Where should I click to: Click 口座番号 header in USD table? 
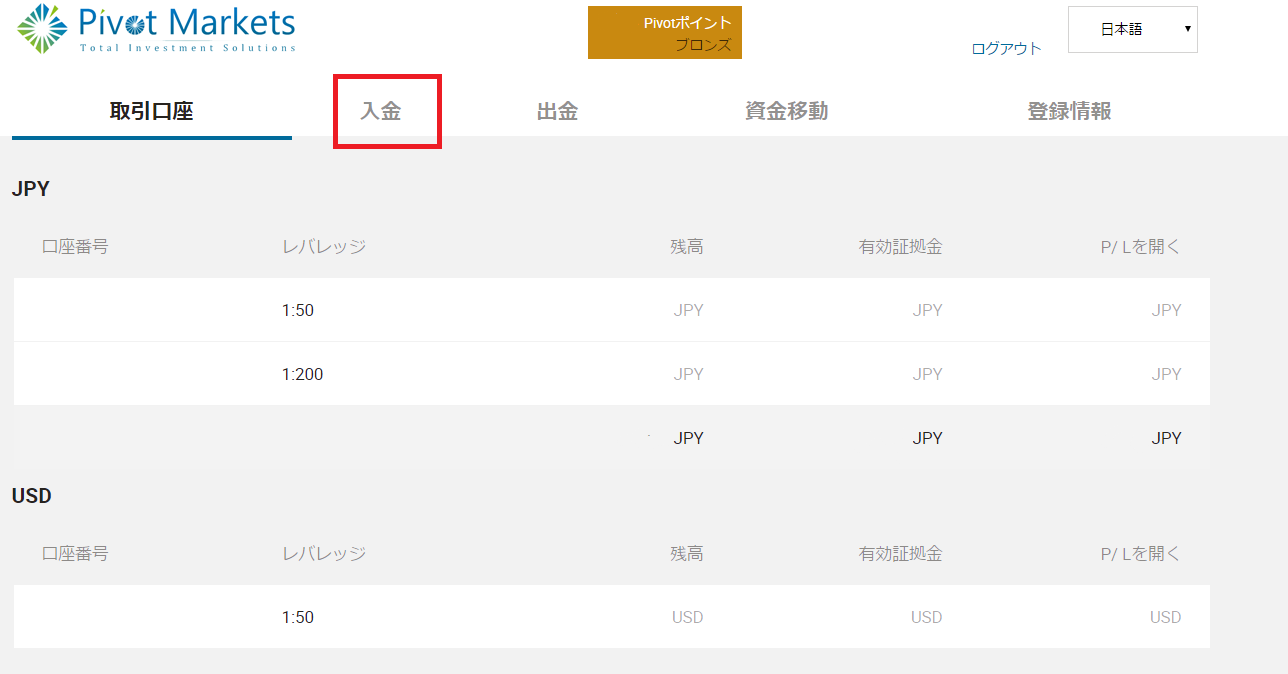tap(75, 553)
